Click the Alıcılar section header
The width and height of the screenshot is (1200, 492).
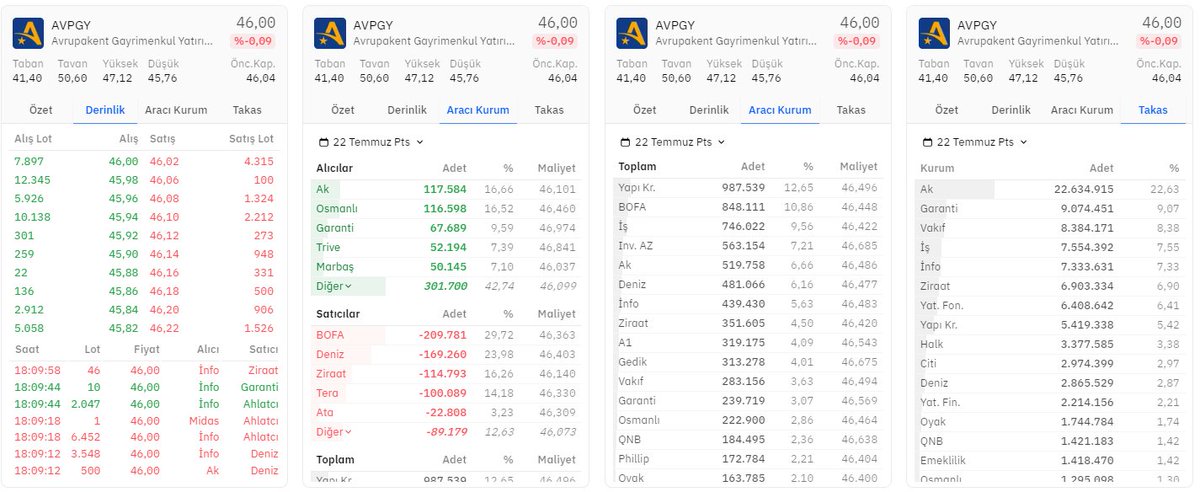[x=335, y=168]
